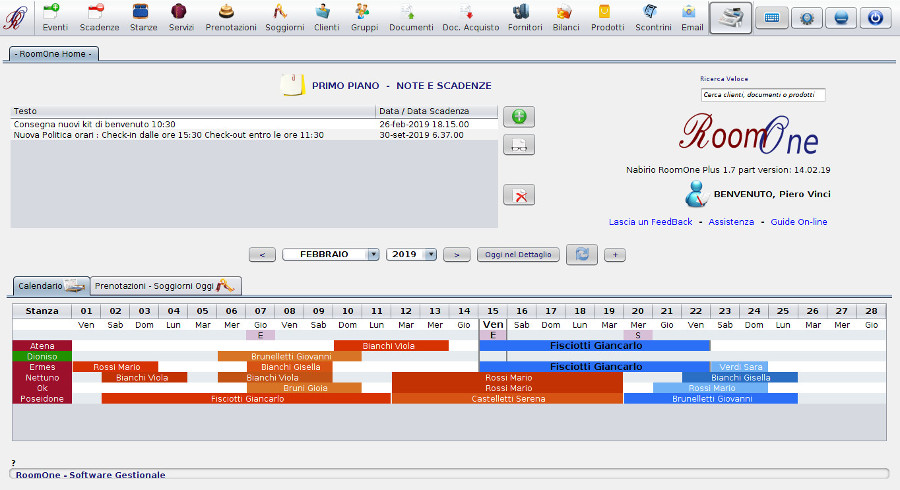Open Brunelletti Giovanni booking in Poseidone row
Viewport: 900px width, 490px height.
[x=711, y=399]
